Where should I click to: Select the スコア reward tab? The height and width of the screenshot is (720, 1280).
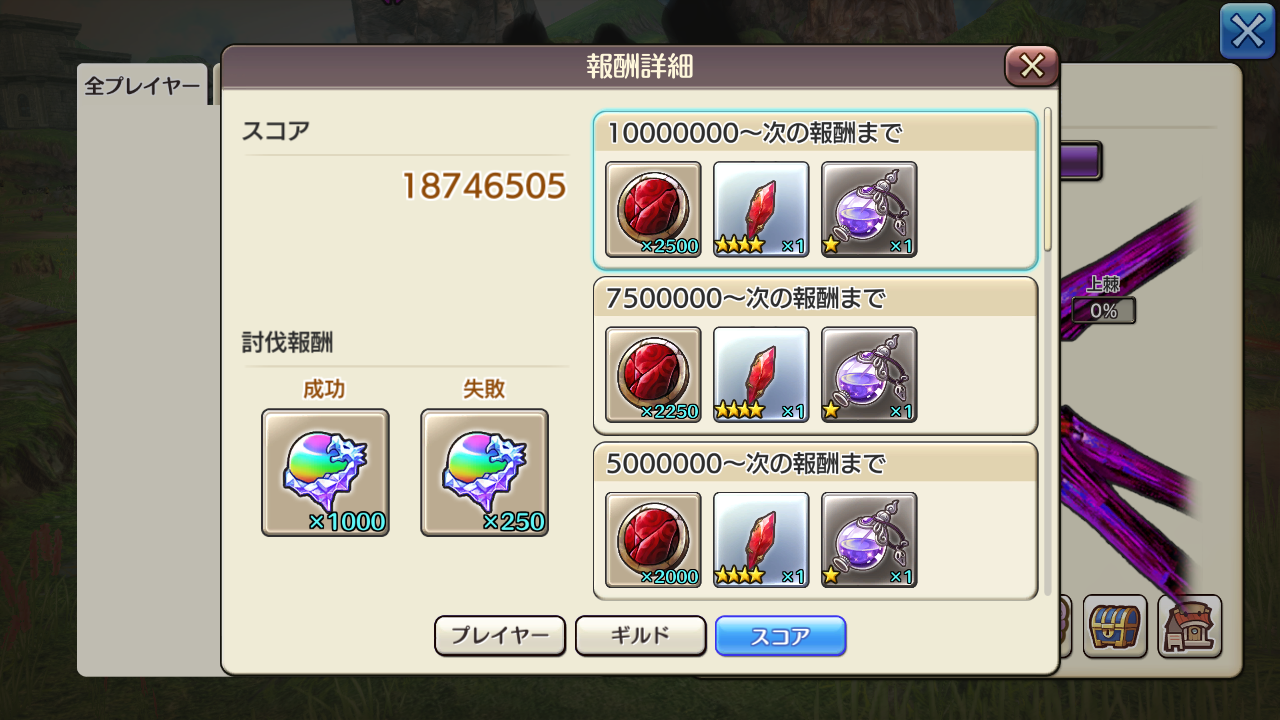(781, 636)
